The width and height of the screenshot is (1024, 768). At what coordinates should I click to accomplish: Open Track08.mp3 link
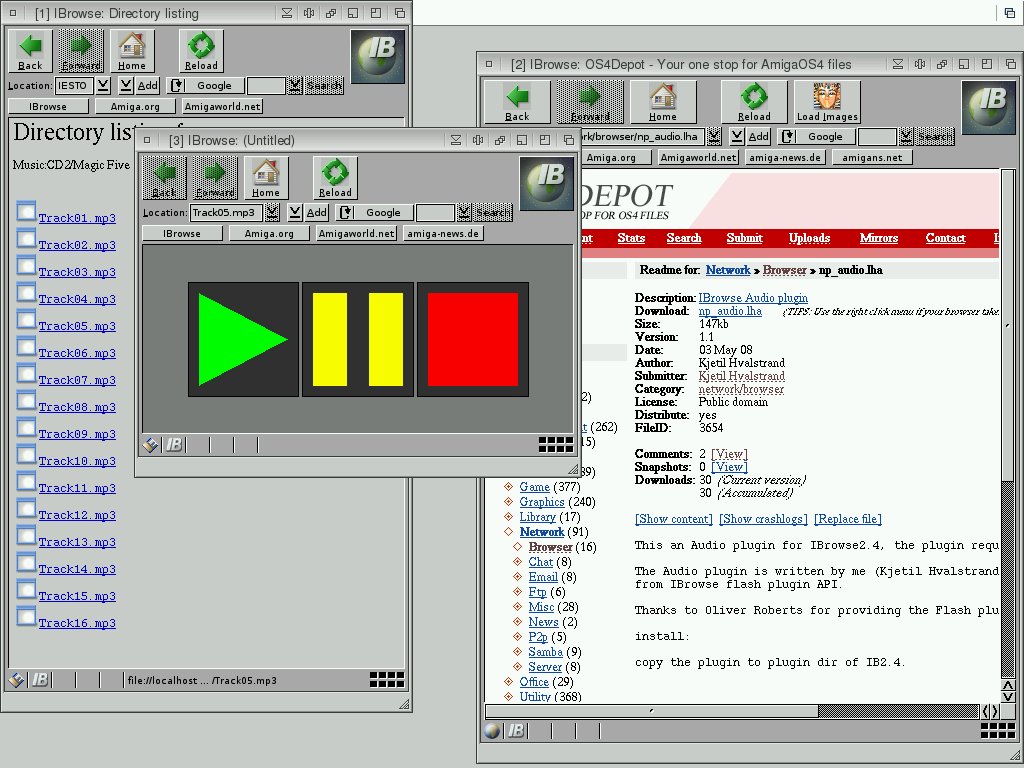pyautogui.click(x=77, y=408)
